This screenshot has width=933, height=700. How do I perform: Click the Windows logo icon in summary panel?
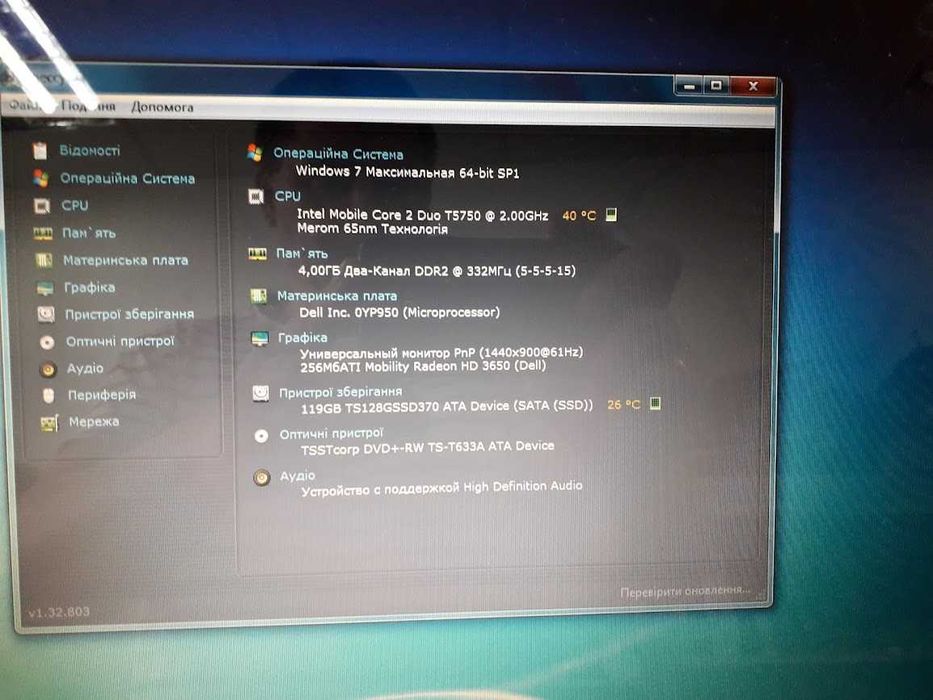(x=255, y=153)
